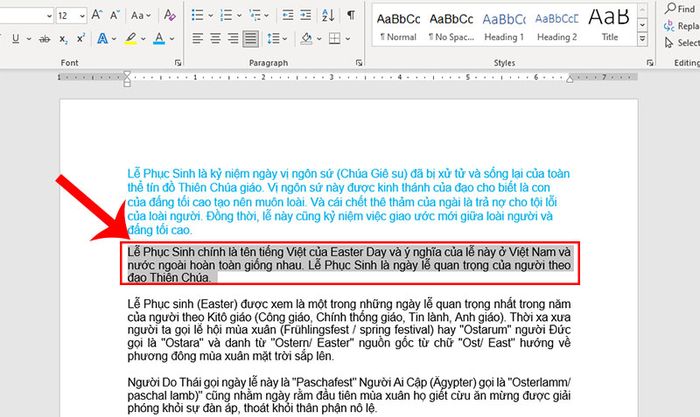700x417 pixels.
Task: Open the font size dropdown
Action: [x=81, y=16]
